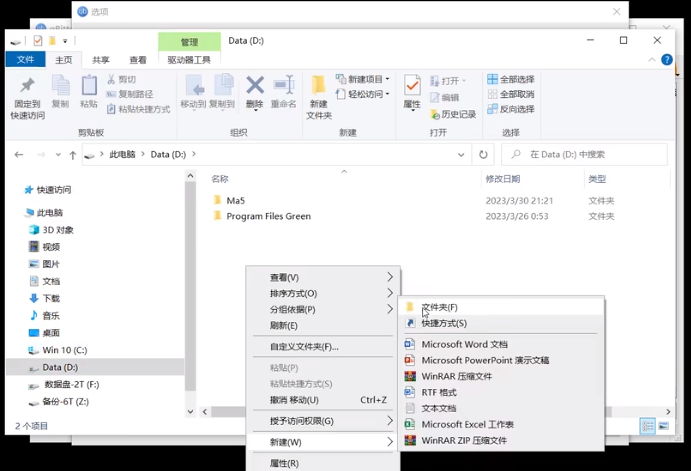Viewport: 691px width, 471px height.
Task: Select 数据盘-2T (F:) drive in sidebar
Action: pos(71,384)
